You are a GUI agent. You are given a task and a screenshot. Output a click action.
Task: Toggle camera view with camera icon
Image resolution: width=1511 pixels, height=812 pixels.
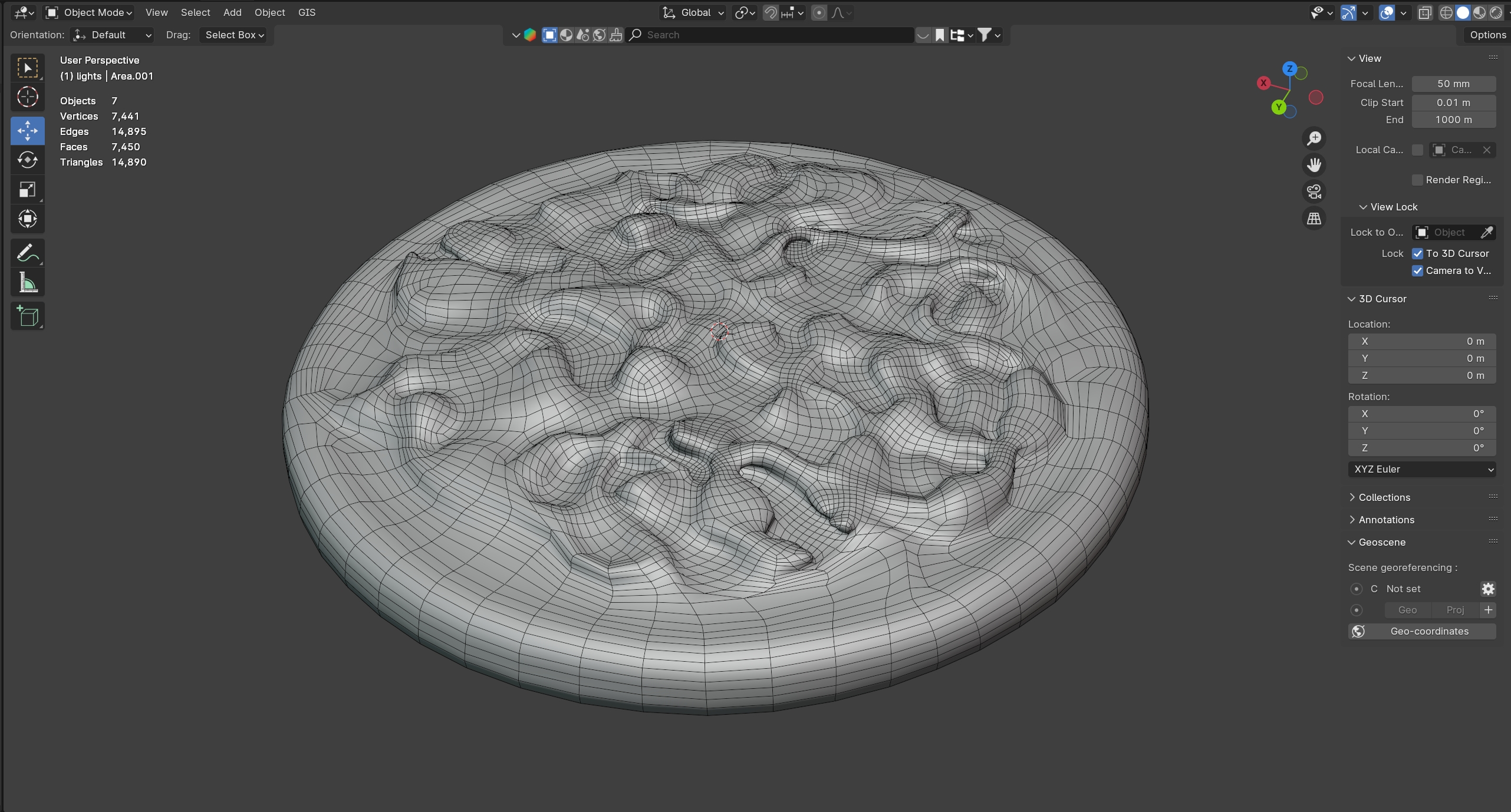(1314, 192)
